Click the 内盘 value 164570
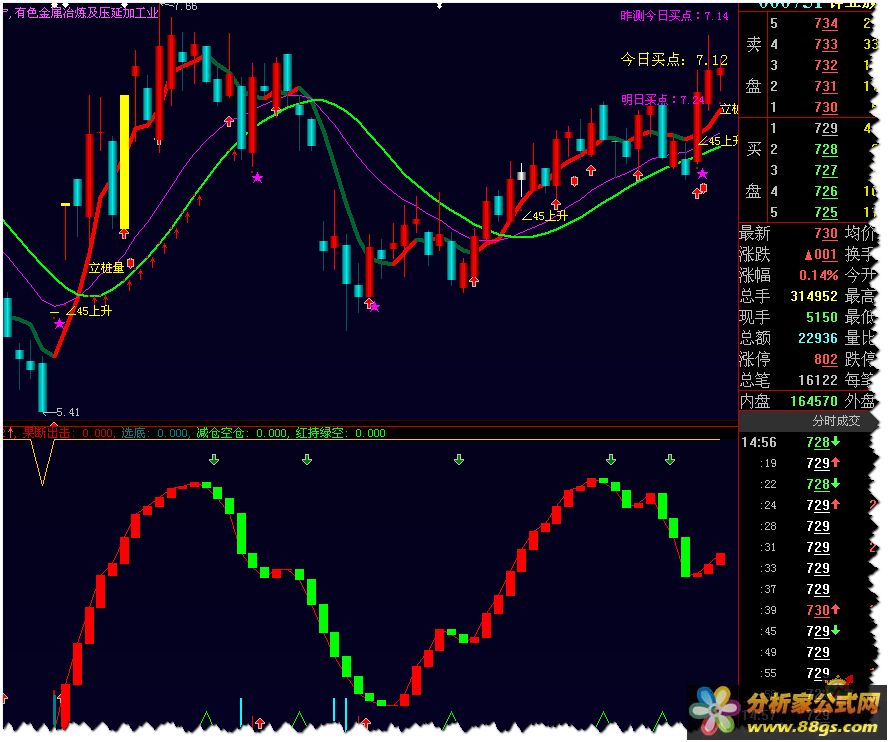 (x=814, y=401)
